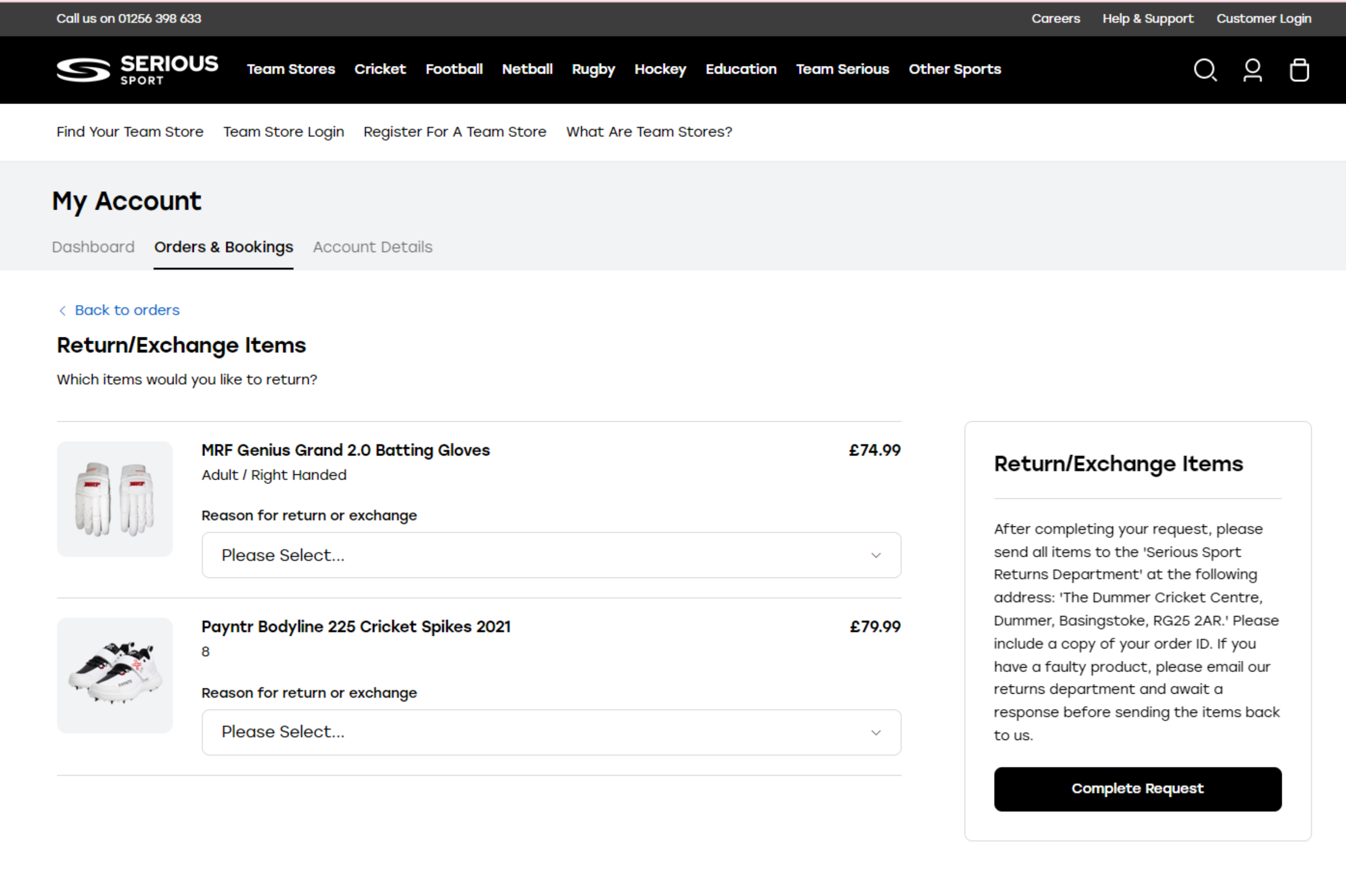This screenshot has height=896, width=1346.
Task: Open Register For A Team Store
Action: pyautogui.click(x=455, y=132)
